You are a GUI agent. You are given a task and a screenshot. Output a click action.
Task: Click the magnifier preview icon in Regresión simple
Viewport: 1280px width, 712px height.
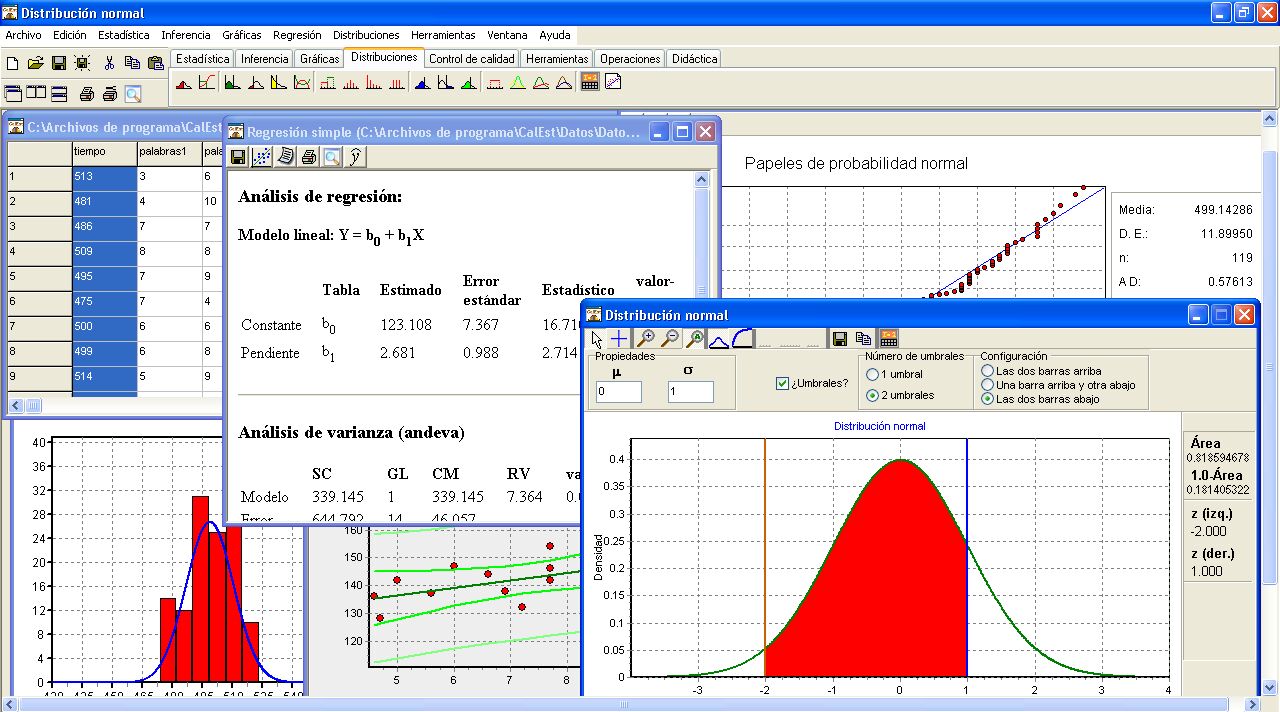(331, 156)
